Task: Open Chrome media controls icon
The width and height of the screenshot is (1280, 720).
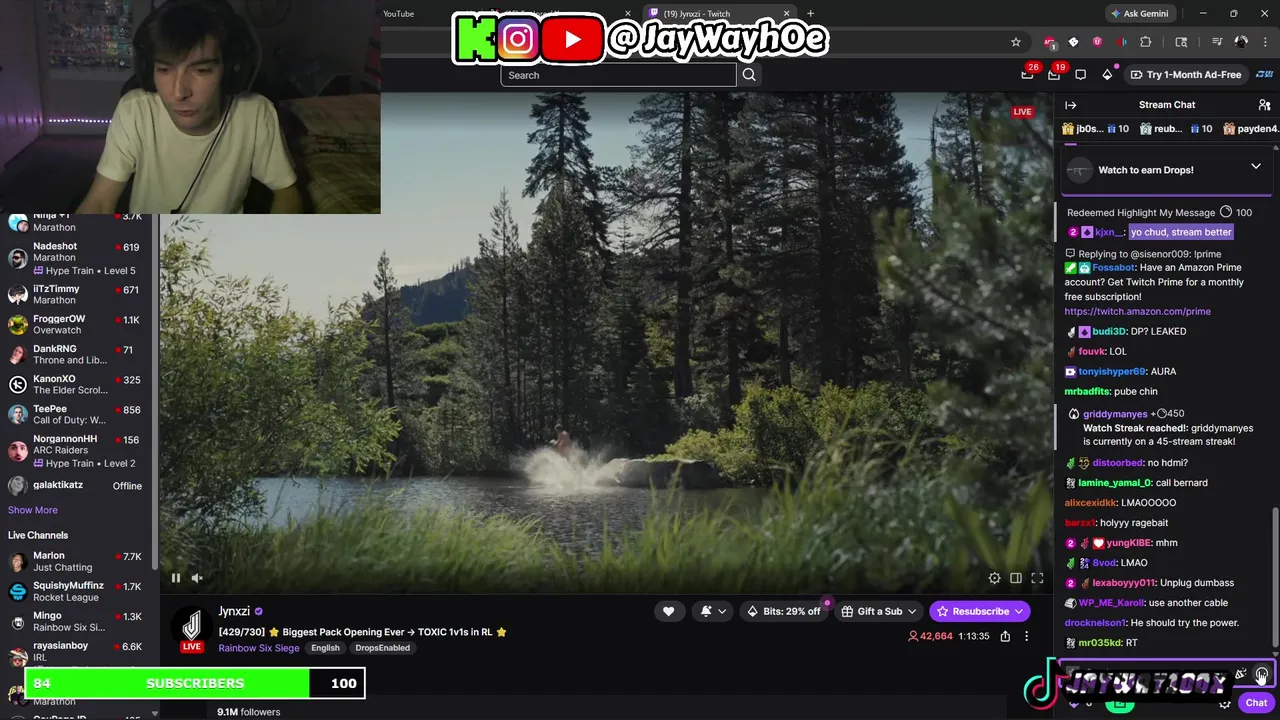Action: click(1217, 42)
